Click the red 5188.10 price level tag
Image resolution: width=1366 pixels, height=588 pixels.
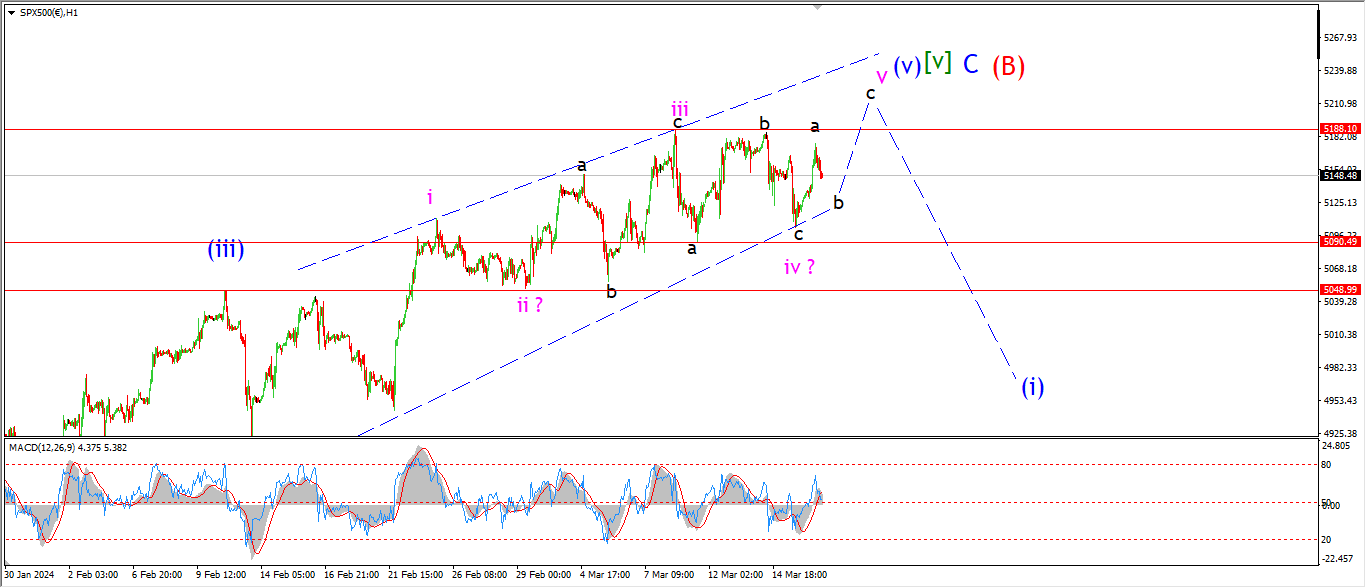coord(1340,129)
